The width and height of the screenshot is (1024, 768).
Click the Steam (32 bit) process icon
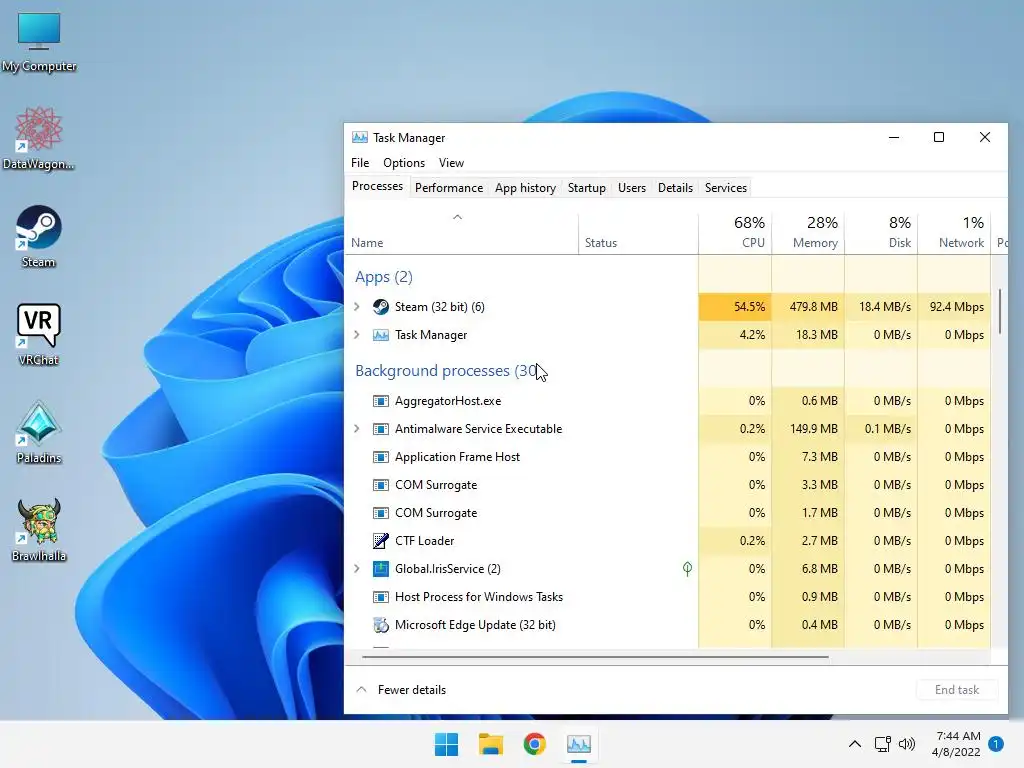click(x=381, y=307)
